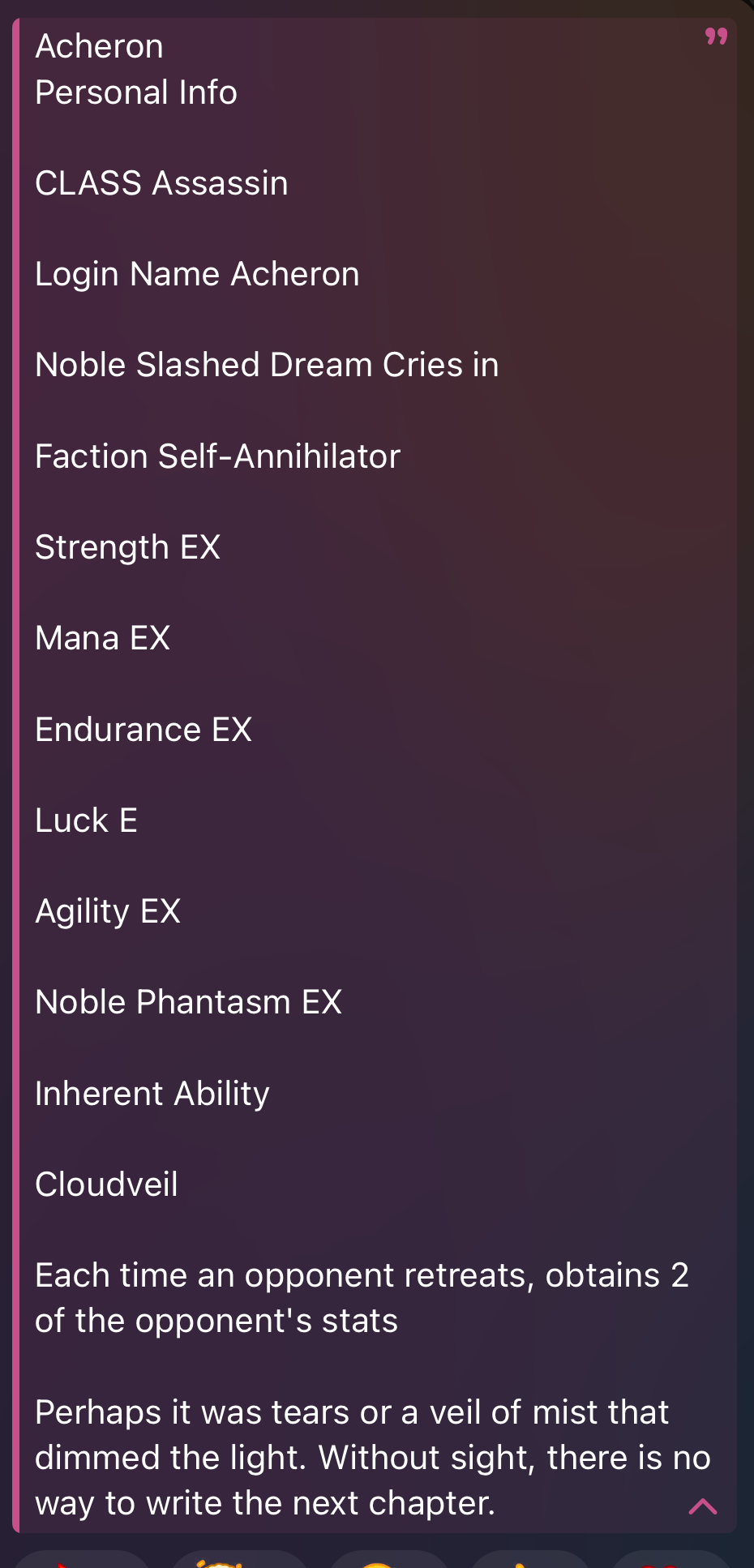Select the "Personal Info" heading text
The width and height of the screenshot is (754, 1568).
136,92
